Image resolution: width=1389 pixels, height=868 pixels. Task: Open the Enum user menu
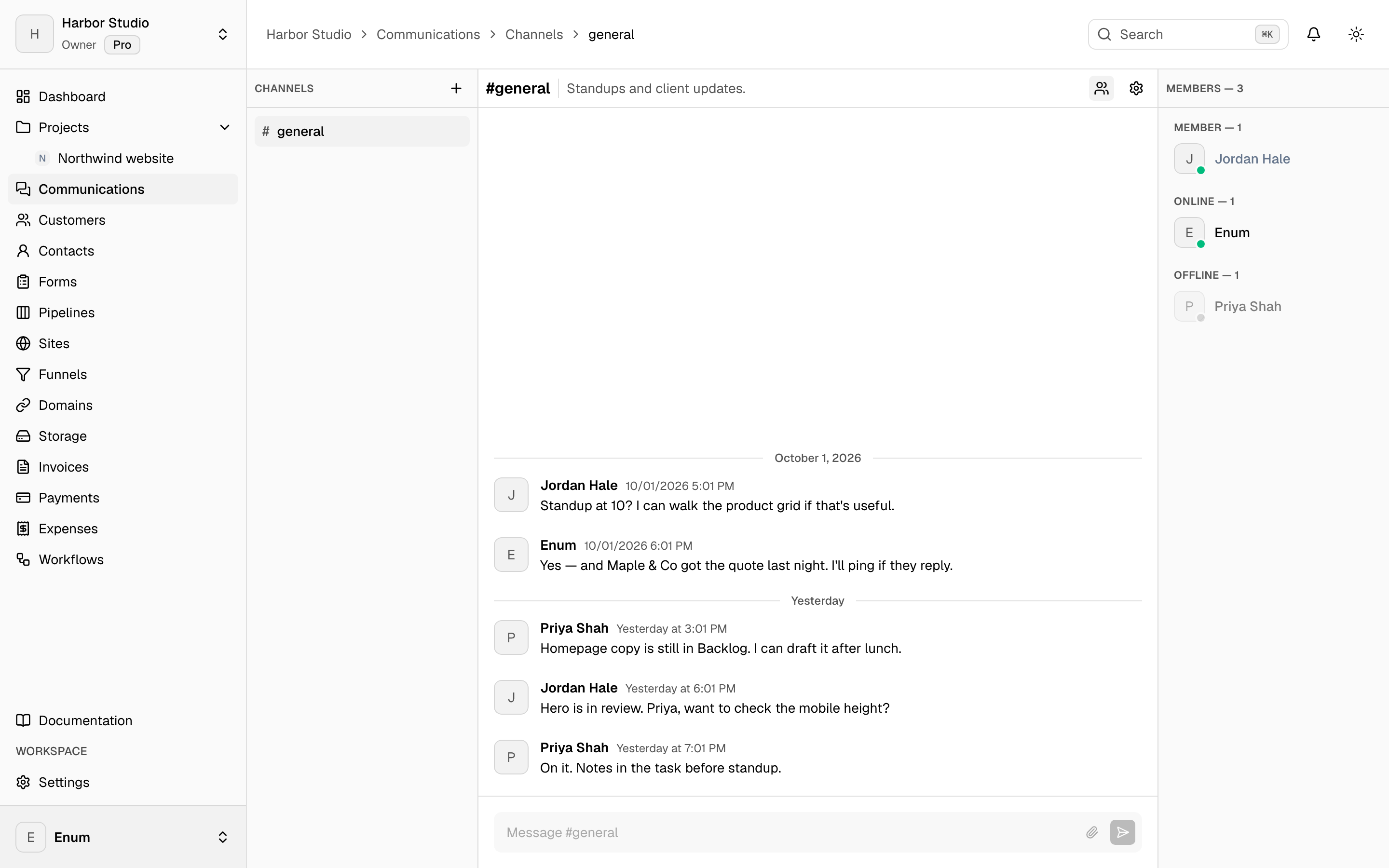[x=123, y=837]
